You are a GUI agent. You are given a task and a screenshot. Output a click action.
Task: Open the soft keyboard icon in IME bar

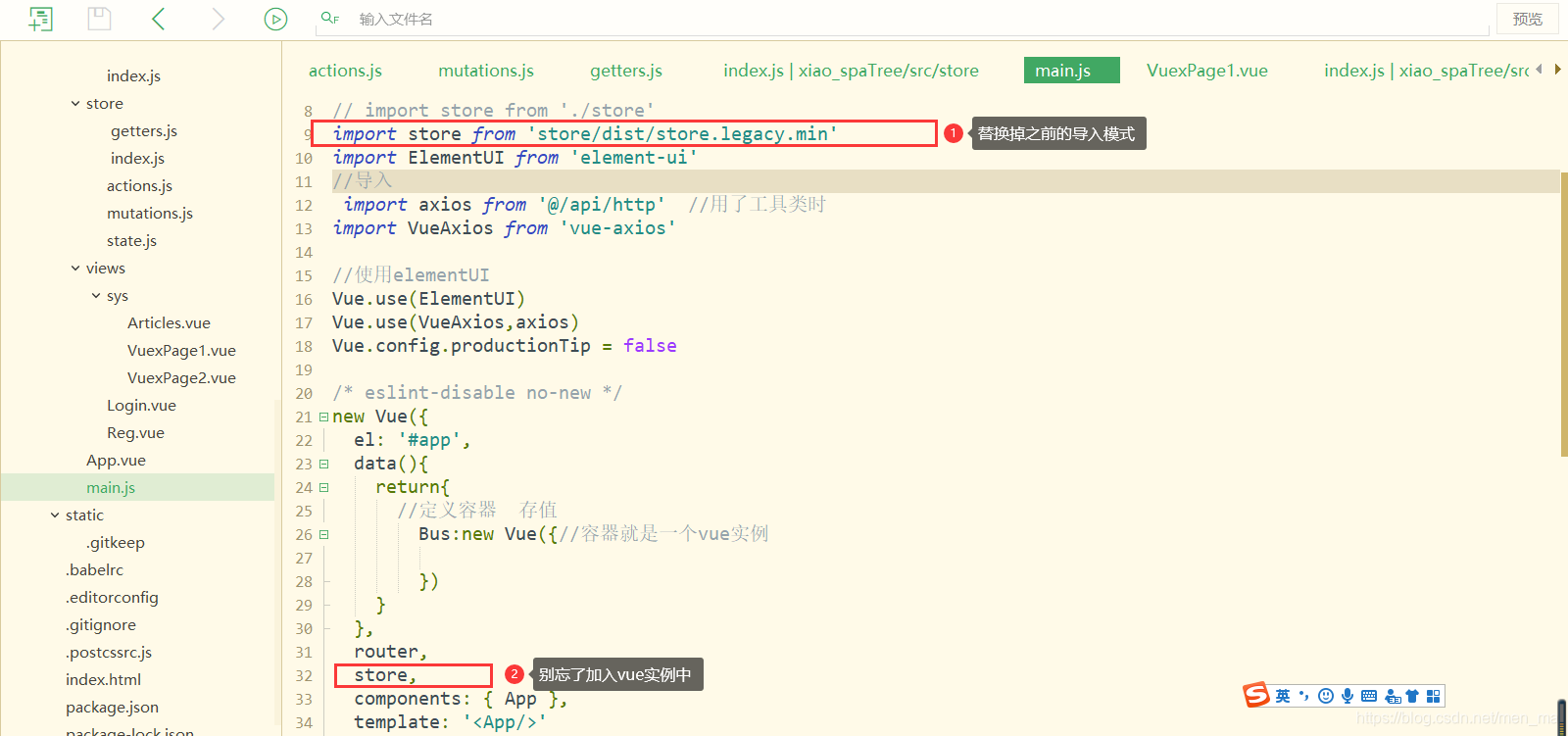click(1369, 696)
